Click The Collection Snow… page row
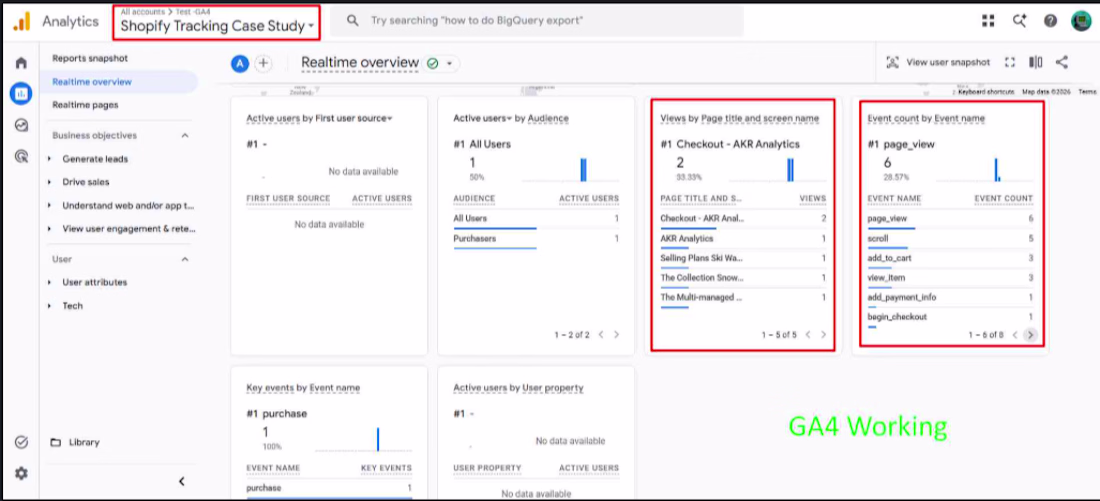This screenshot has height=501, width=1100. click(743, 279)
